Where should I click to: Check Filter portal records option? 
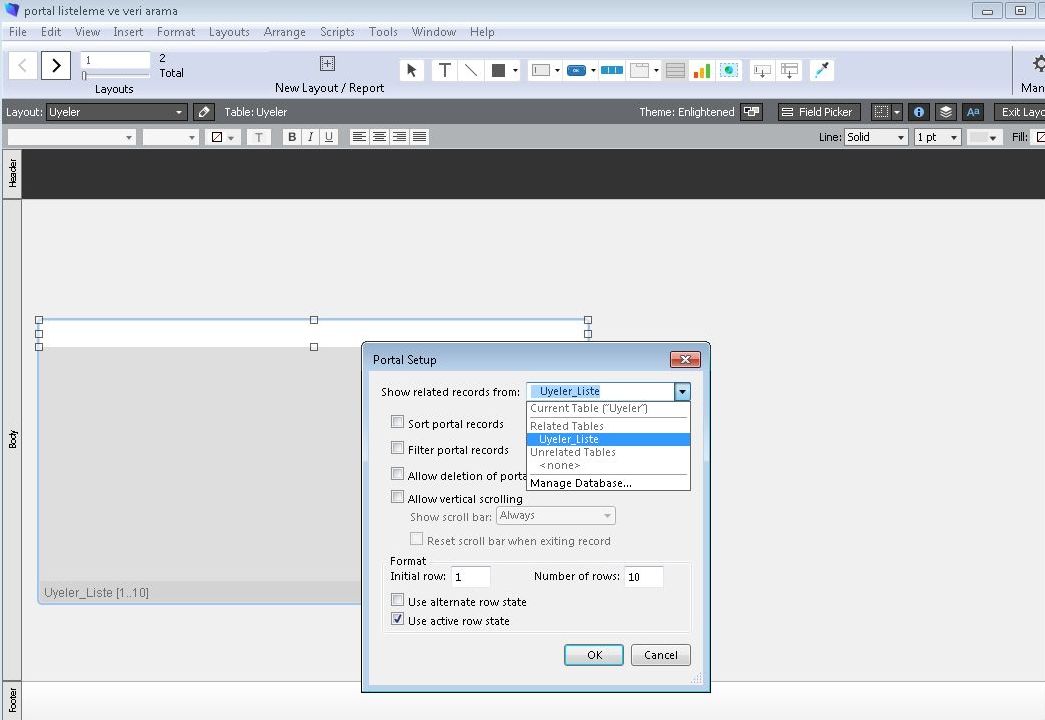pyautogui.click(x=398, y=449)
